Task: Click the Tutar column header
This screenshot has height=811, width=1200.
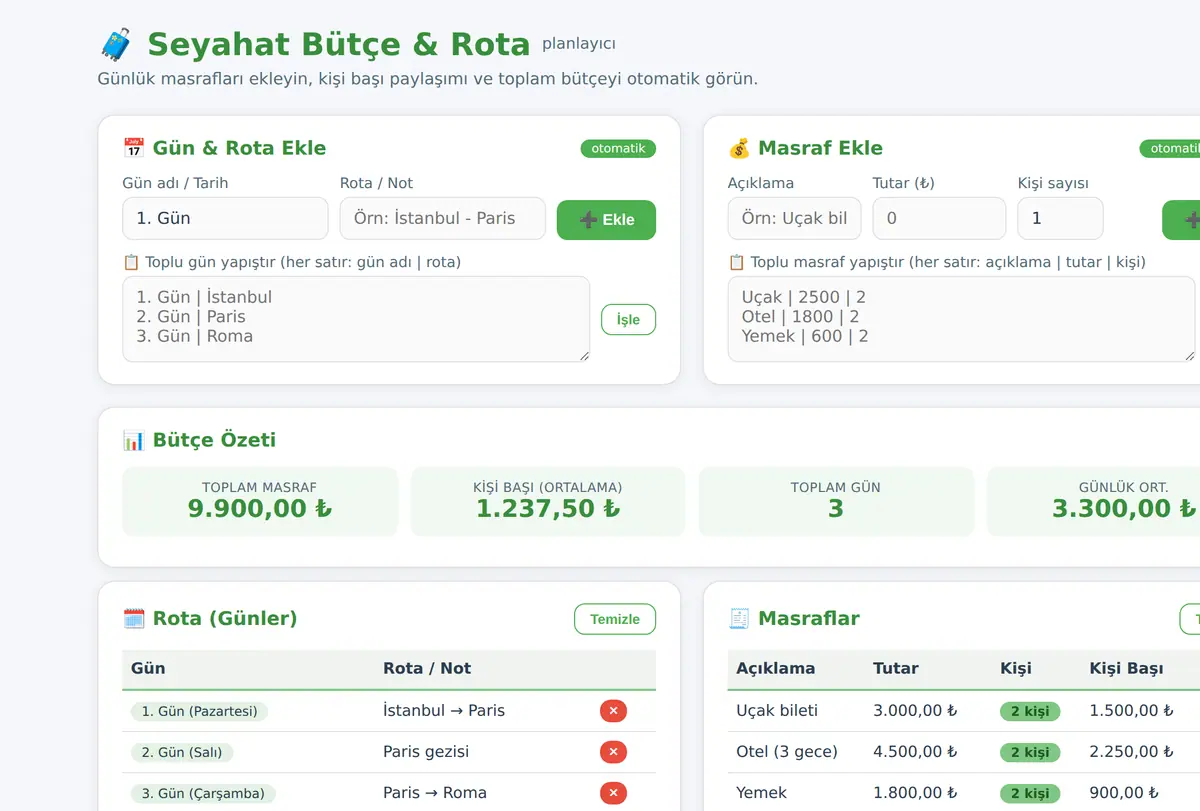Action: pyautogui.click(x=896, y=669)
